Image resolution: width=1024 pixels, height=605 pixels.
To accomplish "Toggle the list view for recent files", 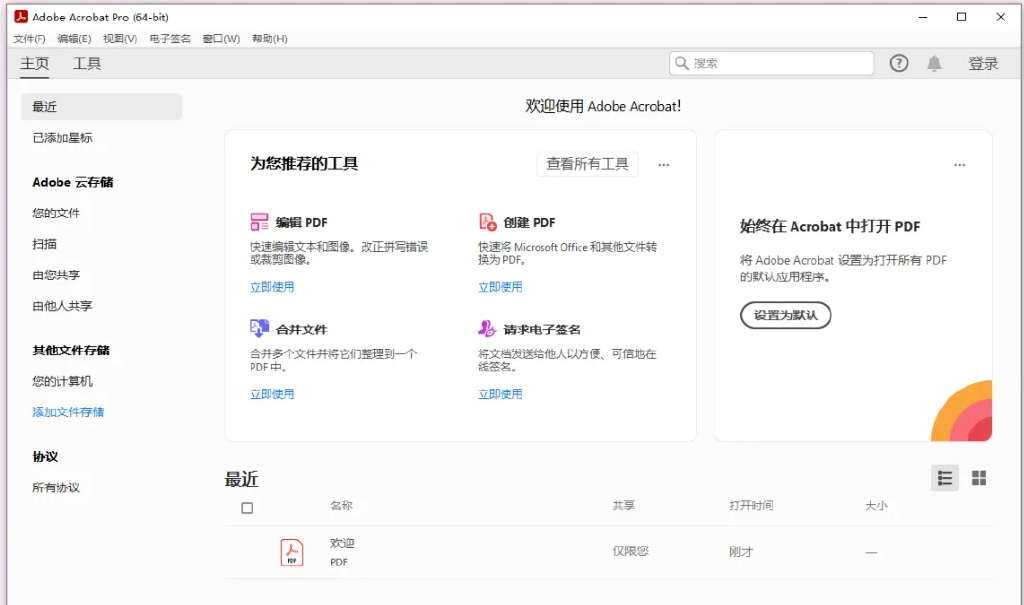I will coord(944,477).
